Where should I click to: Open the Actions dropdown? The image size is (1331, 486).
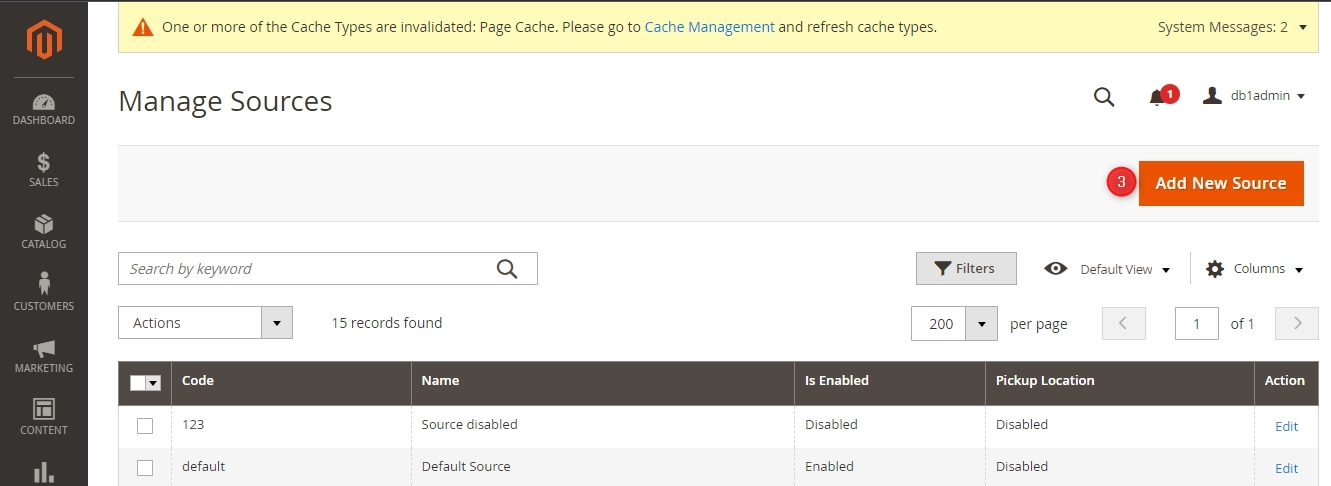[x=205, y=323]
